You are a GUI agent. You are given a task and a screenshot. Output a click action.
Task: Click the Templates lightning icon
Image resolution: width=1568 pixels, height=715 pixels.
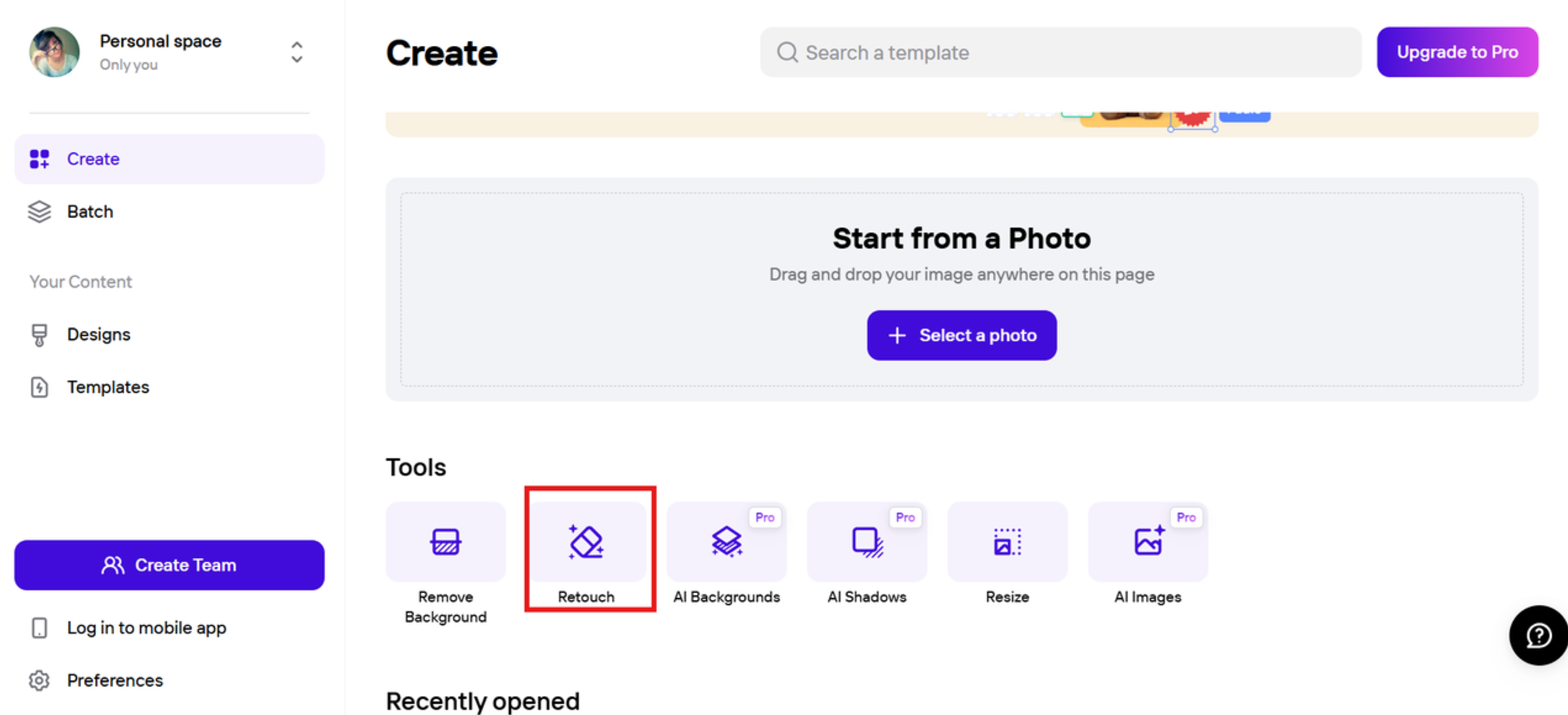coord(39,386)
